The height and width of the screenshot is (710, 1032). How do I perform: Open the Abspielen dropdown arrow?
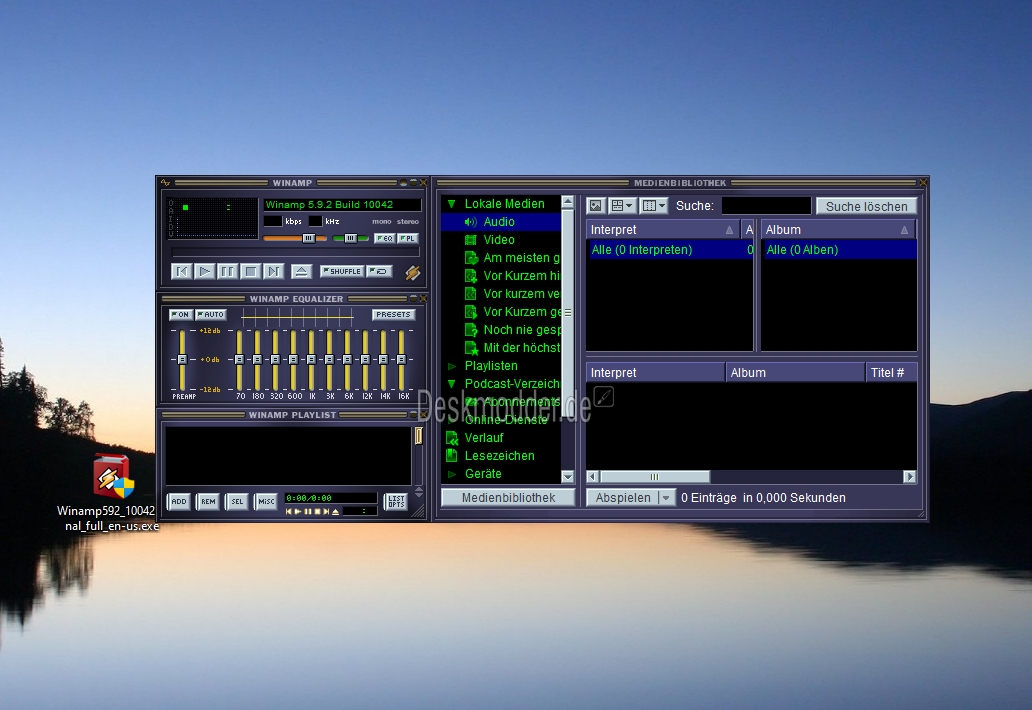point(666,497)
